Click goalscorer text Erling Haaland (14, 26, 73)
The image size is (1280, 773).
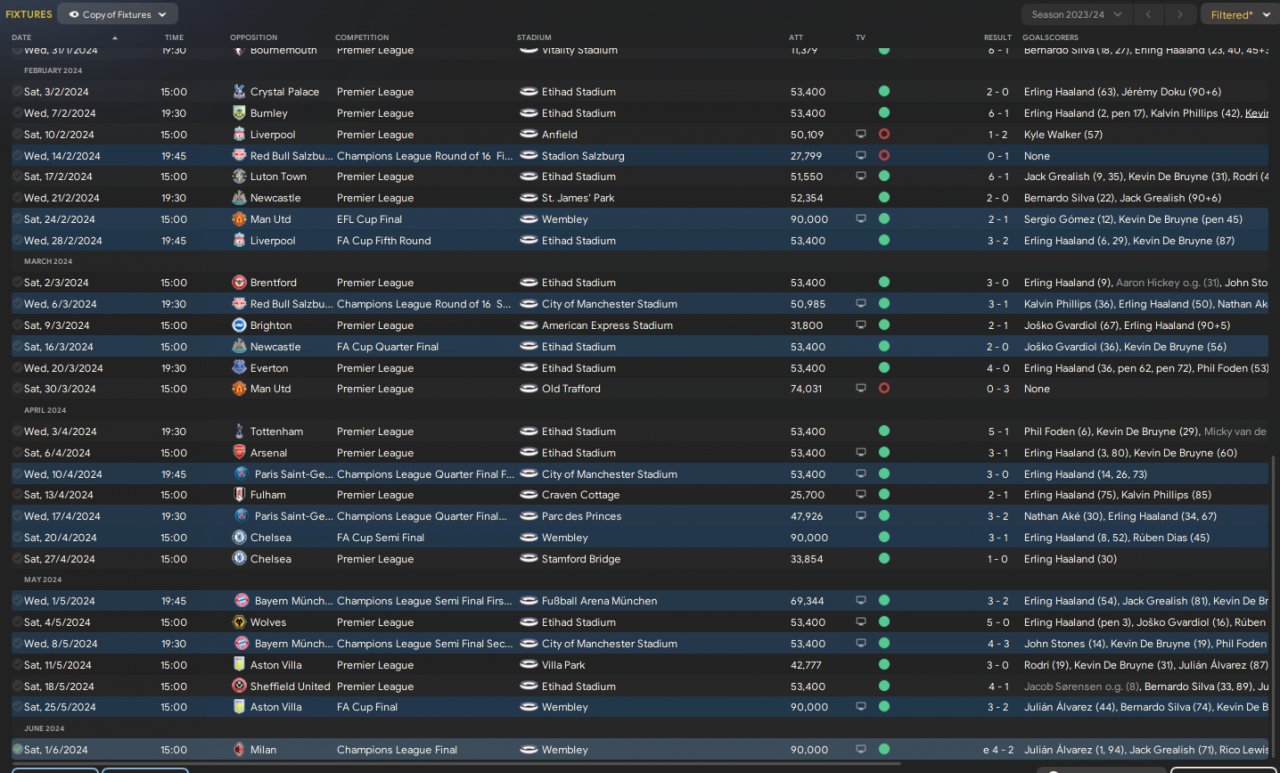coord(1085,474)
